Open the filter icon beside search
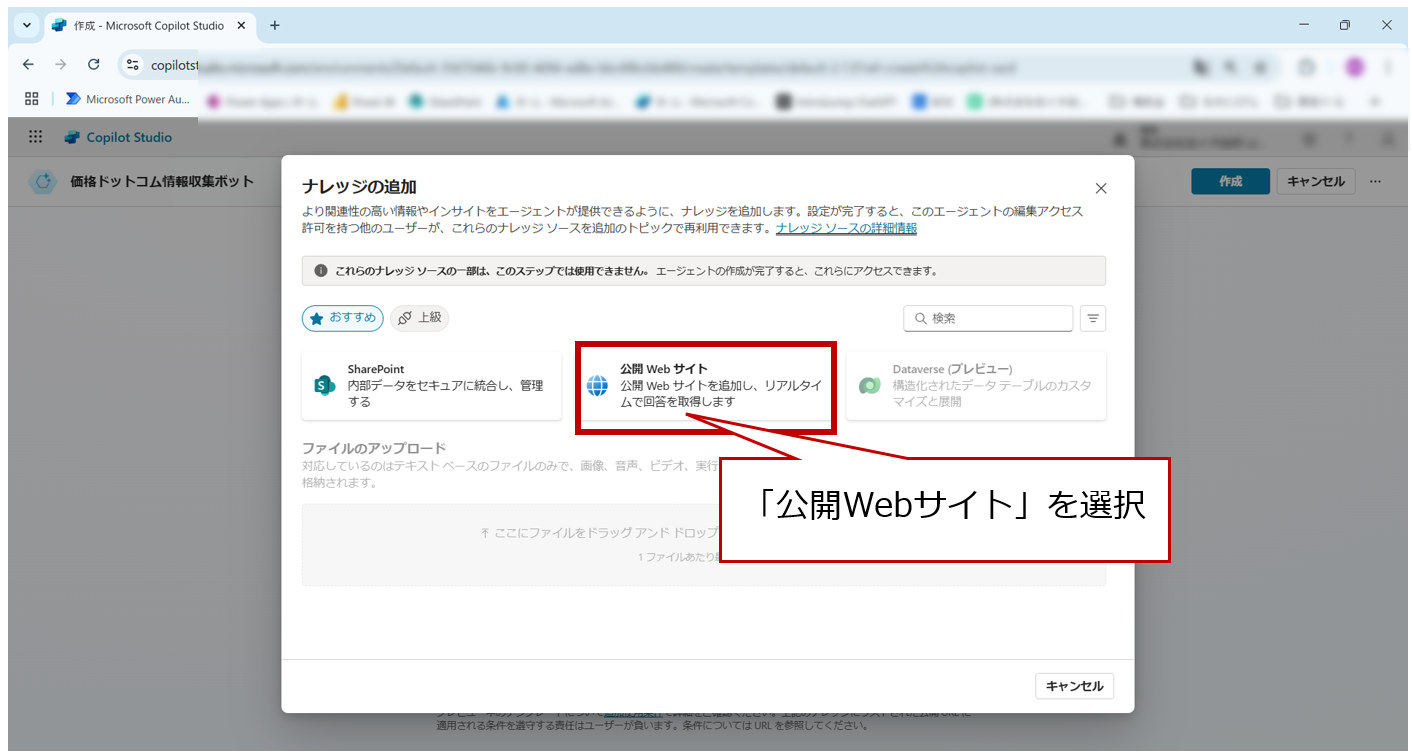1412x755 pixels. (1093, 319)
